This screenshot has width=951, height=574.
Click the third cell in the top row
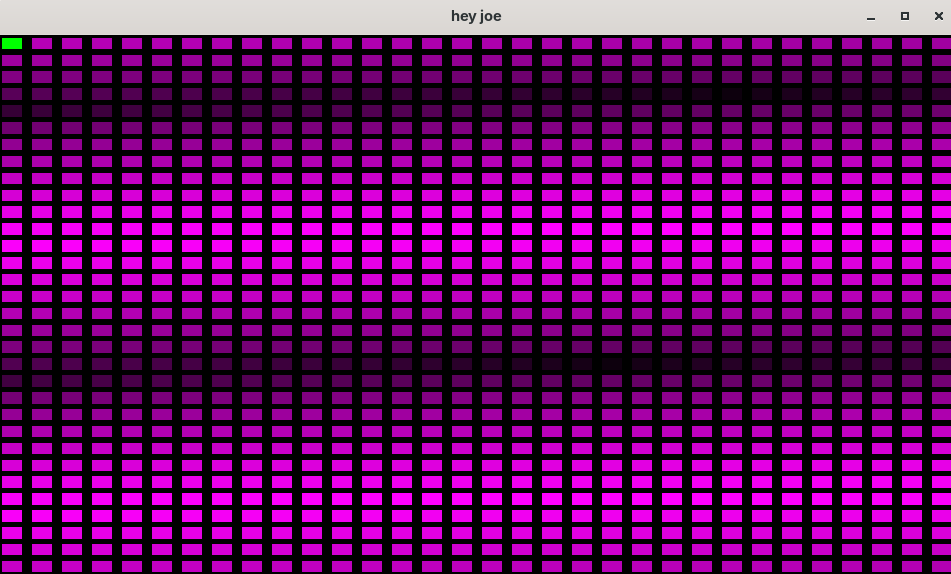coord(72,43)
